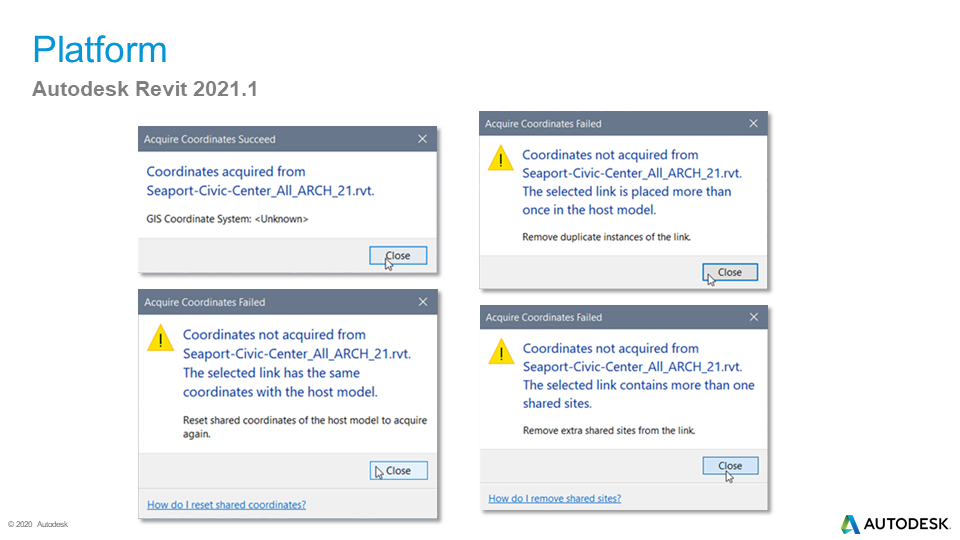Click X on the 'duplicate instances' failed dialog

[x=754, y=124]
